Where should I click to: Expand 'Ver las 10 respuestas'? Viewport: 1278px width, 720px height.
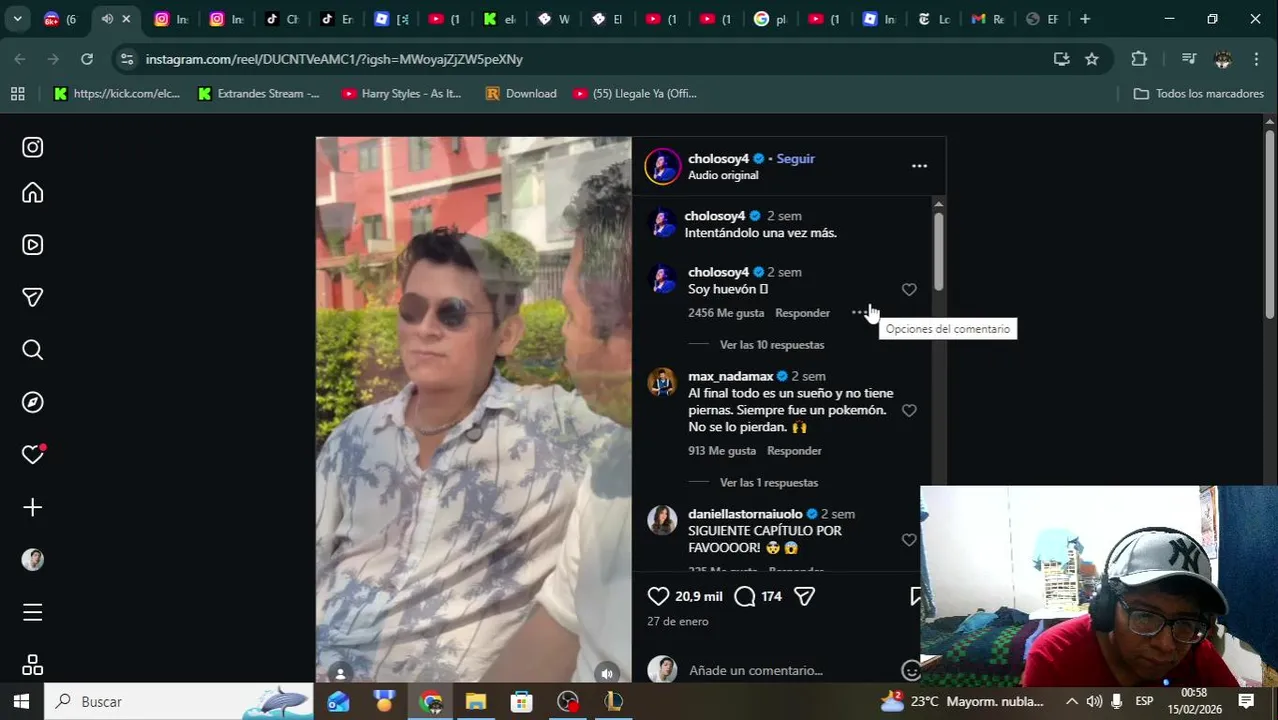click(771, 345)
